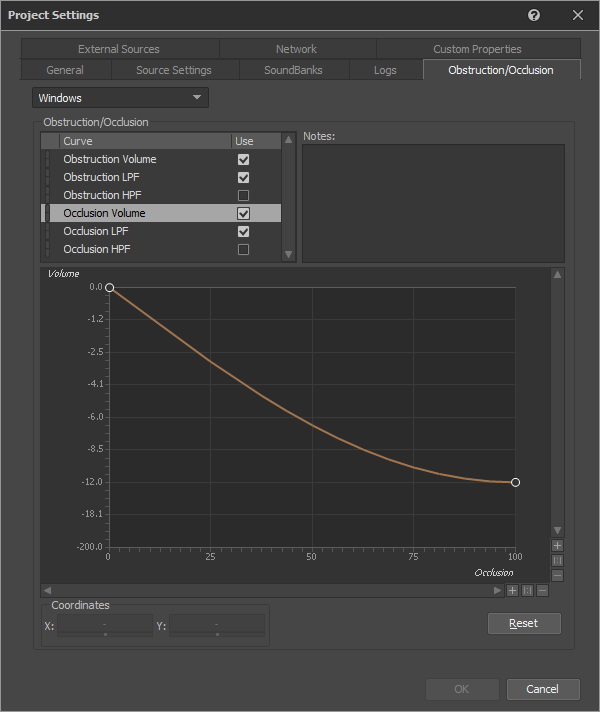Click the Cancel button
Image resolution: width=600 pixels, height=712 pixels.
point(543,689)
